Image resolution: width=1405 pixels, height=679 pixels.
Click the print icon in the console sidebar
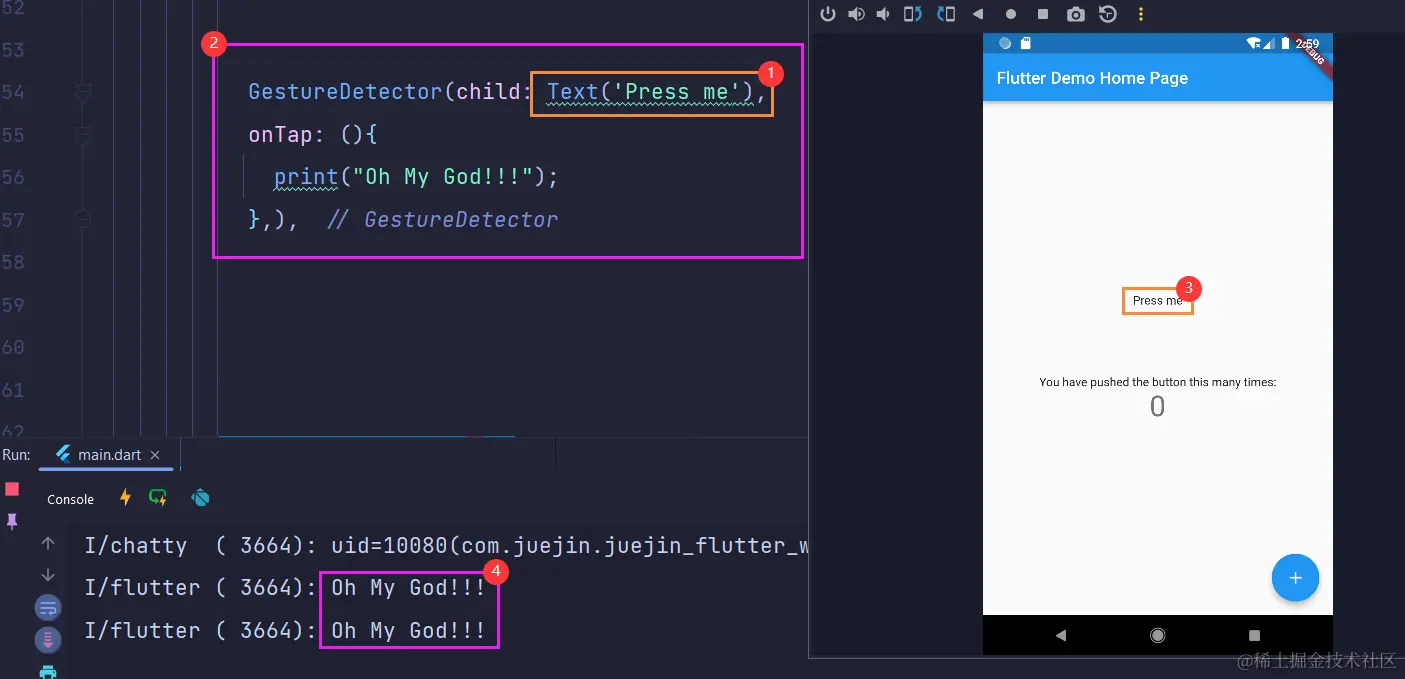[47, 671]
